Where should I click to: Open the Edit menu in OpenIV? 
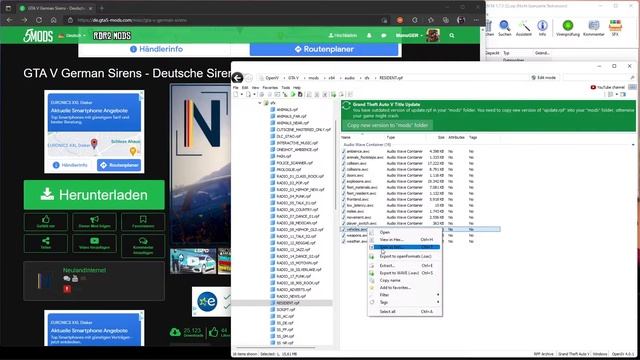(245, 88)
